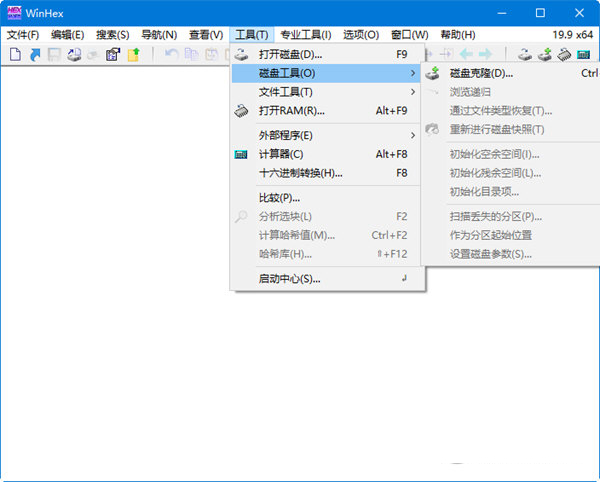The image size is (600, 482).
Task: Click the Open RAM chip toolbar icon
Action: click(x=565, y=55)
